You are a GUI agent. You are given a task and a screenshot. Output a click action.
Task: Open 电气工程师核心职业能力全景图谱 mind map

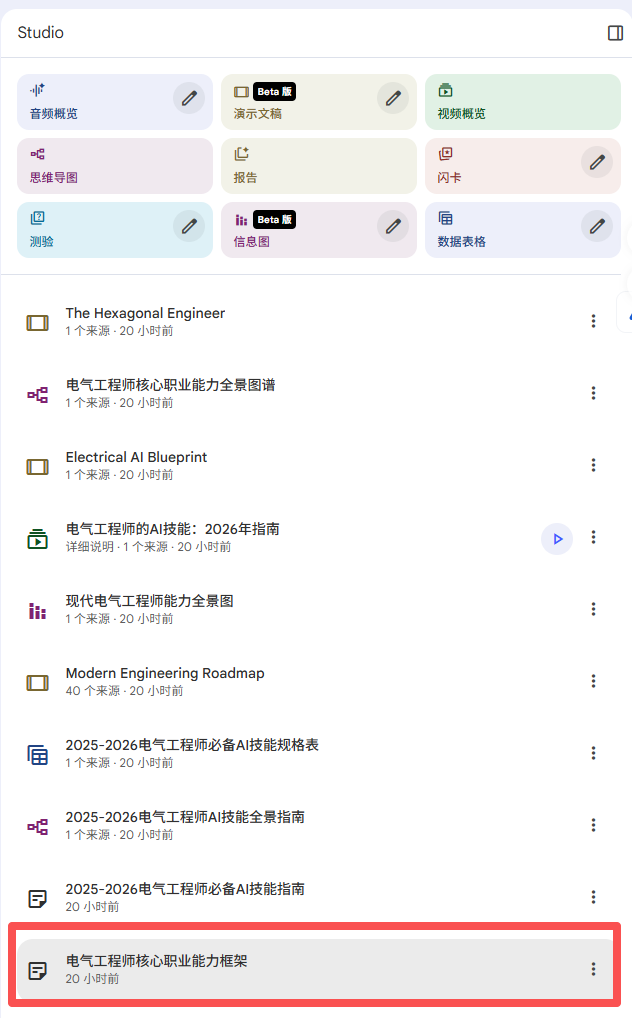[315, 393]
